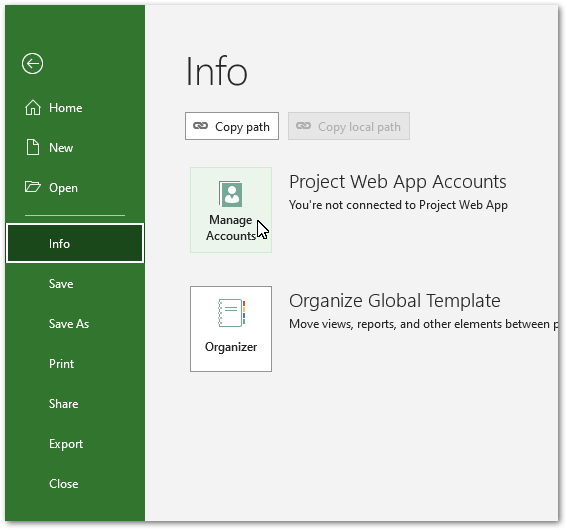
Task: Click the large Info page title
Action: (x=217, y=71)
